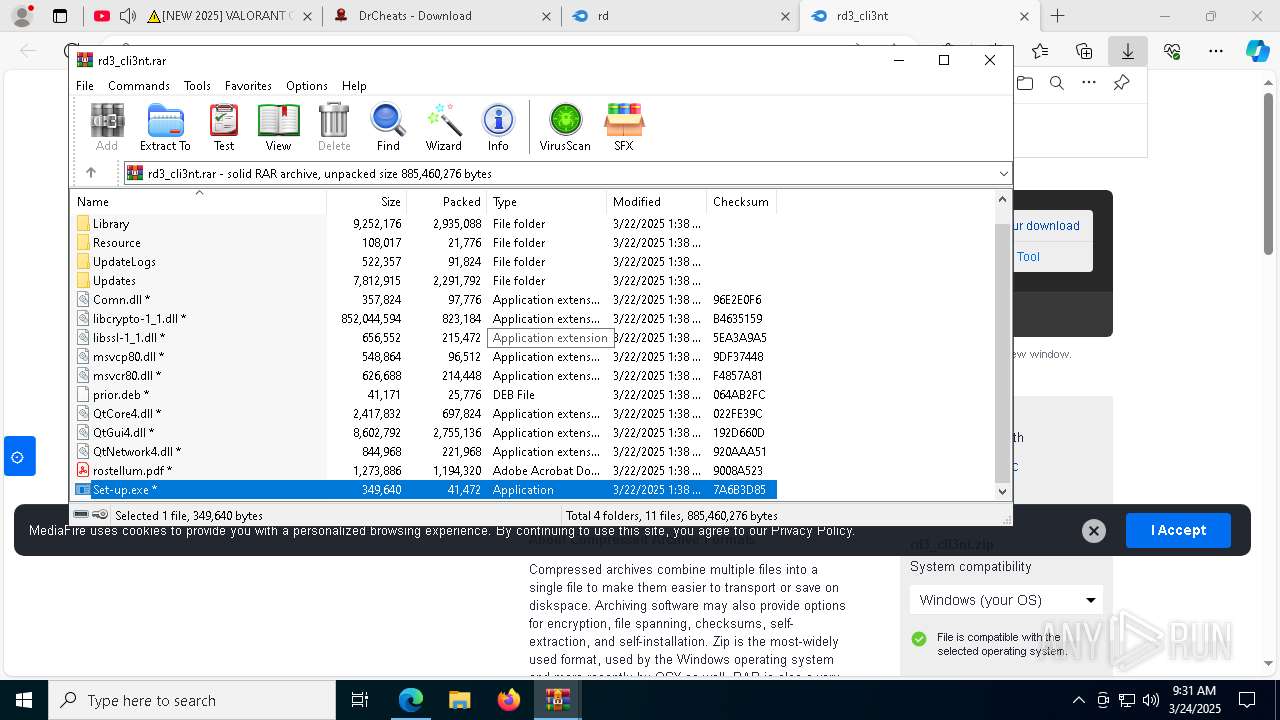Open a new browser tab
1280x720 pixels.
click(1058, 16)
